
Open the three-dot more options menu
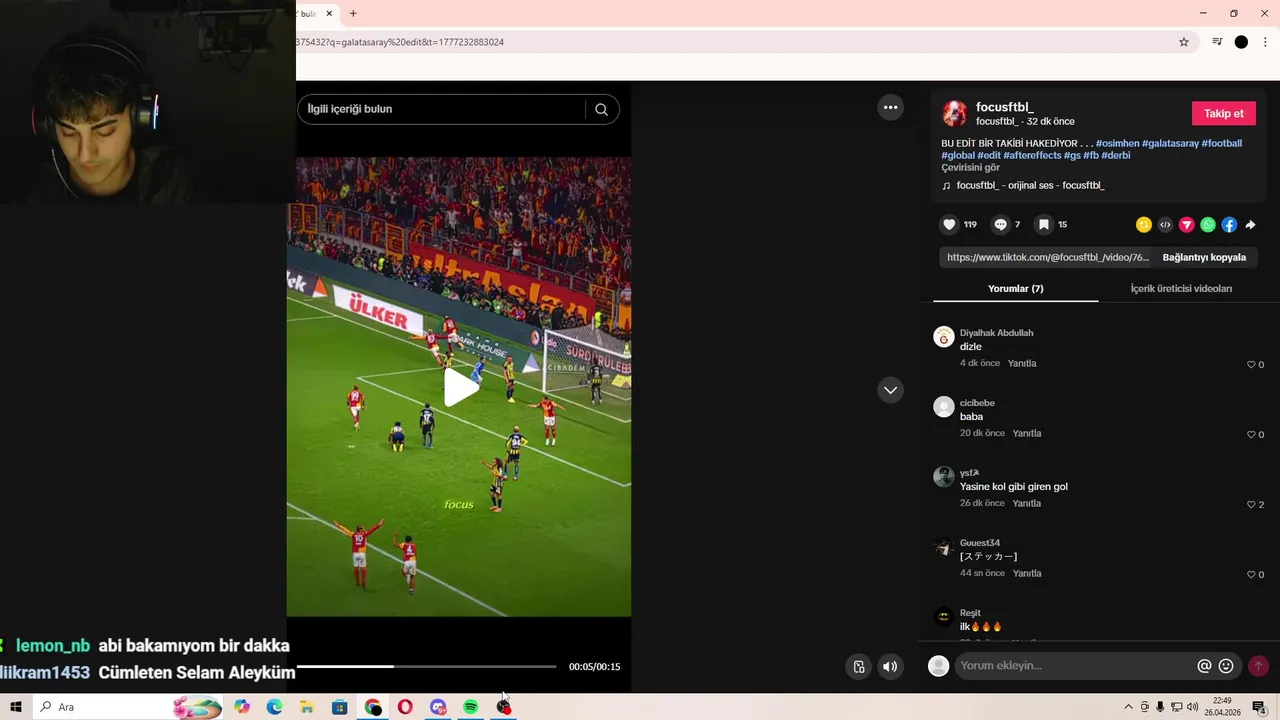click(890, 107)
